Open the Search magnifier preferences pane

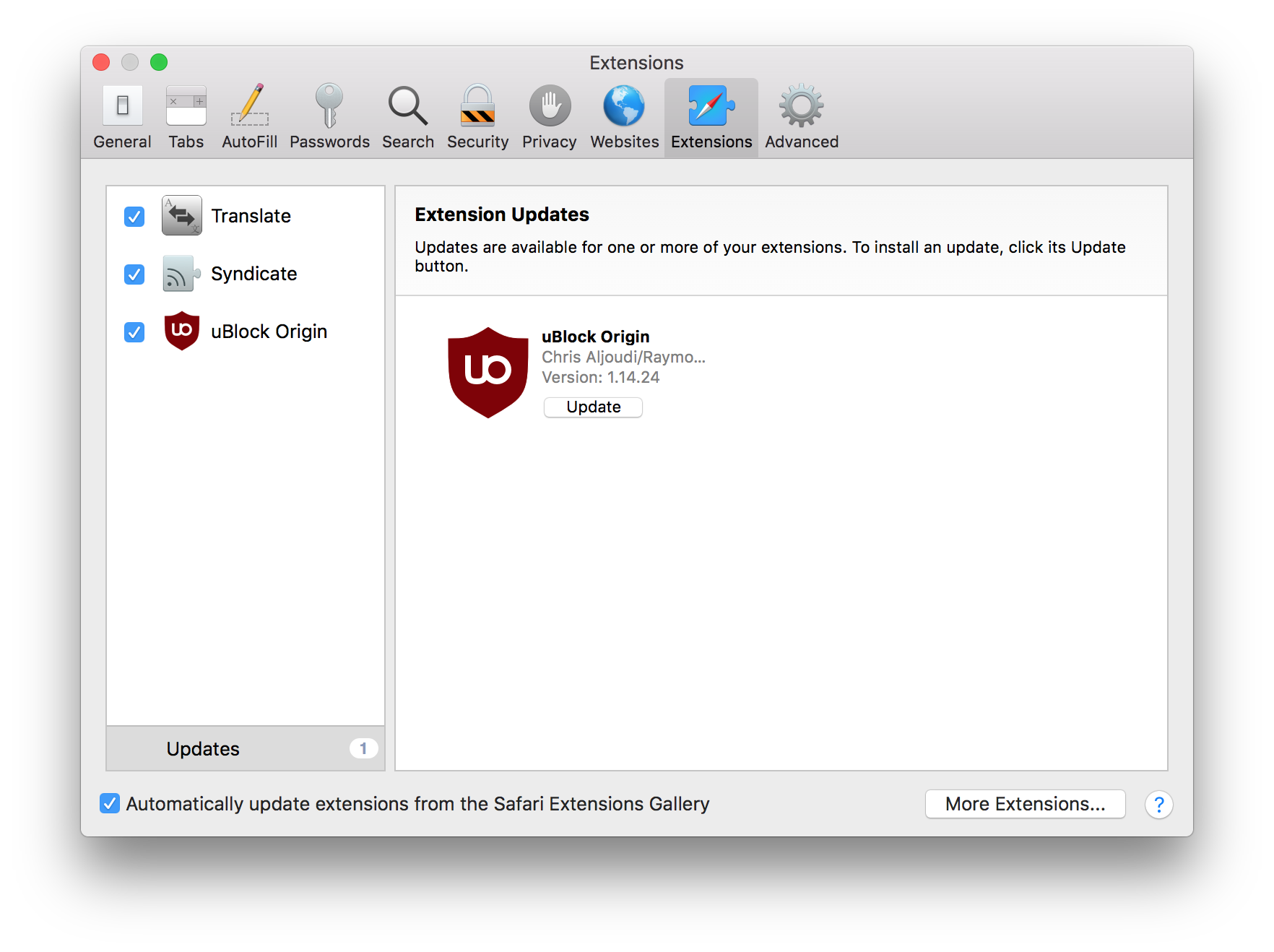pos(408,118)
